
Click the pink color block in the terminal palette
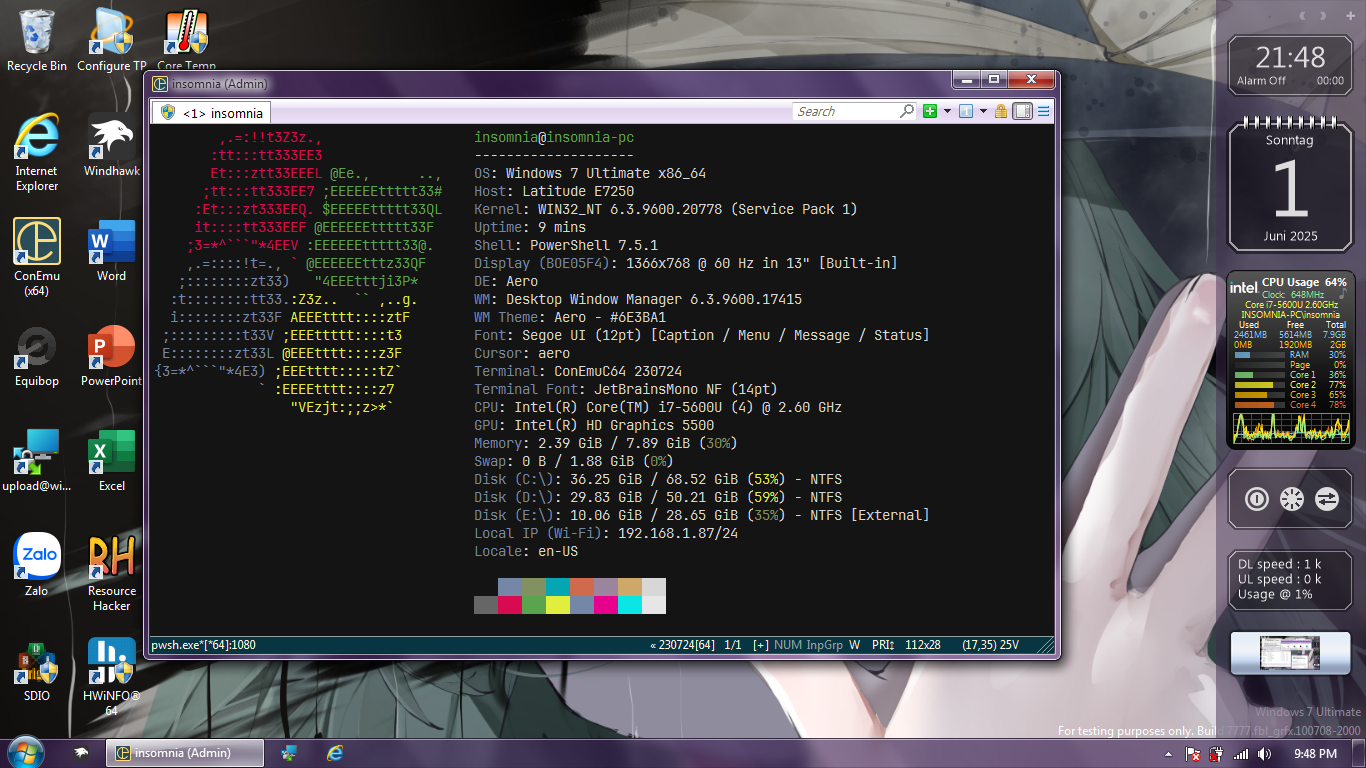coord(606,605)
